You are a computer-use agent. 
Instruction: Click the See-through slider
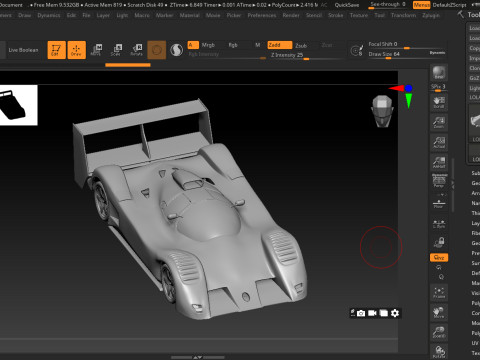click(388, 5)
